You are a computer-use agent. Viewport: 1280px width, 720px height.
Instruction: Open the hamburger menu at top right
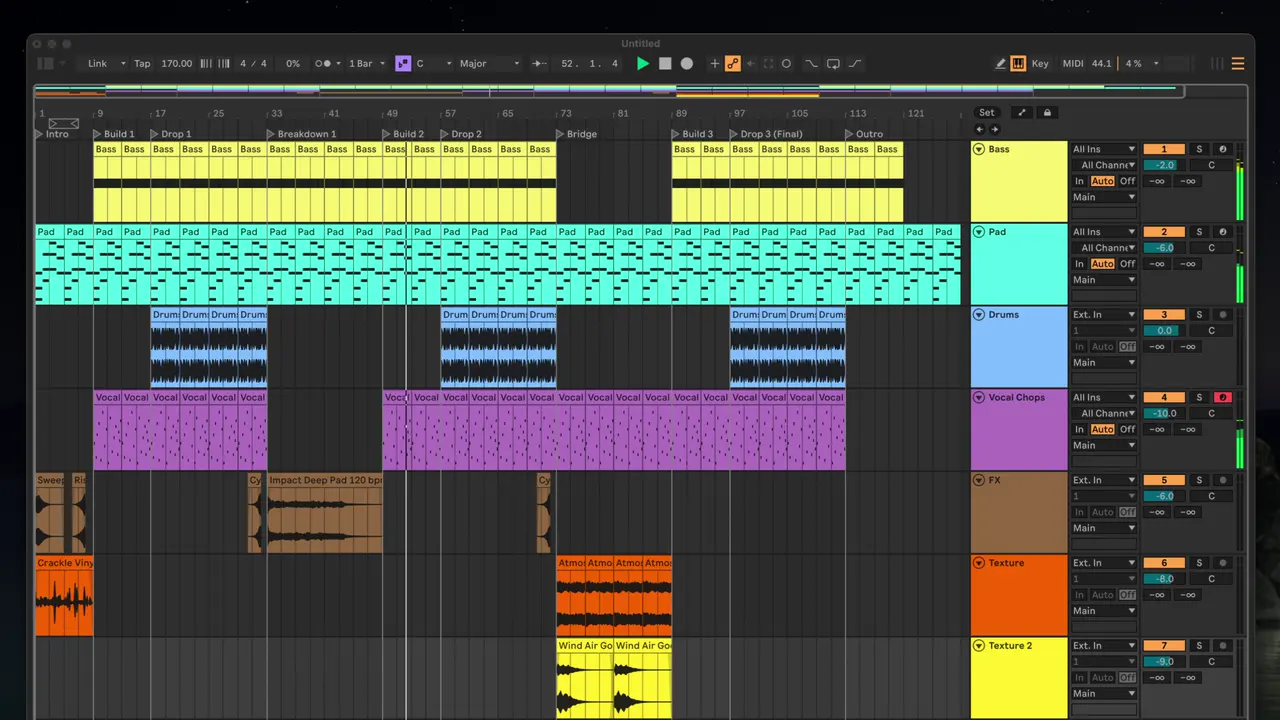pyautogui.click(x=1238, y=64)
